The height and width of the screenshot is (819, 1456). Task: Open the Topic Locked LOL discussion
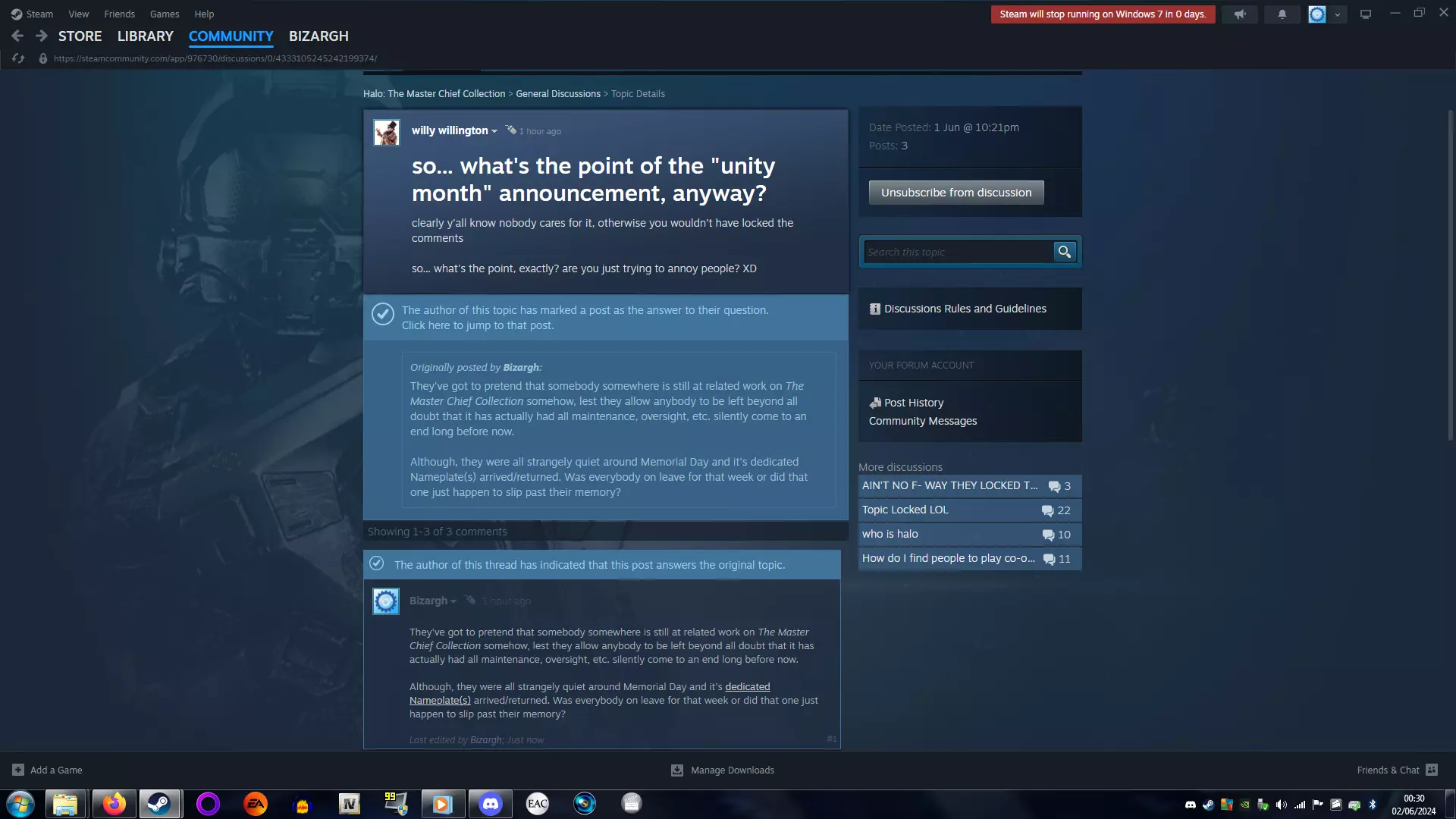click(x=905, y=510)
